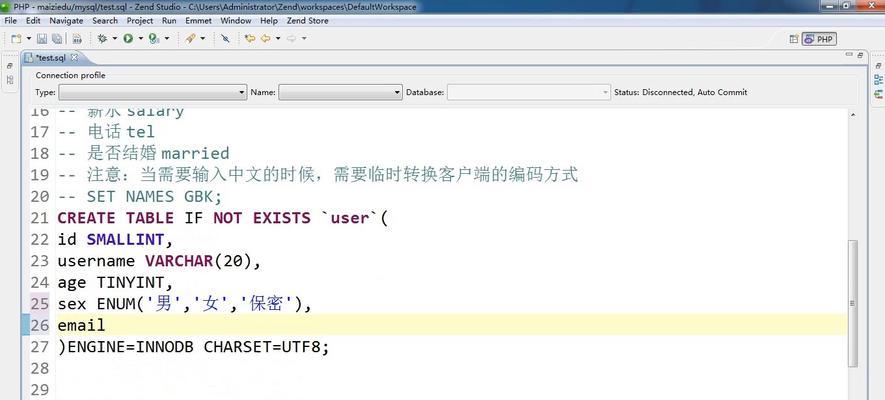Viewport: 885px width, 400px height.
Task: Click the Save All toolbar icon
Action: (x=57, y=38)
